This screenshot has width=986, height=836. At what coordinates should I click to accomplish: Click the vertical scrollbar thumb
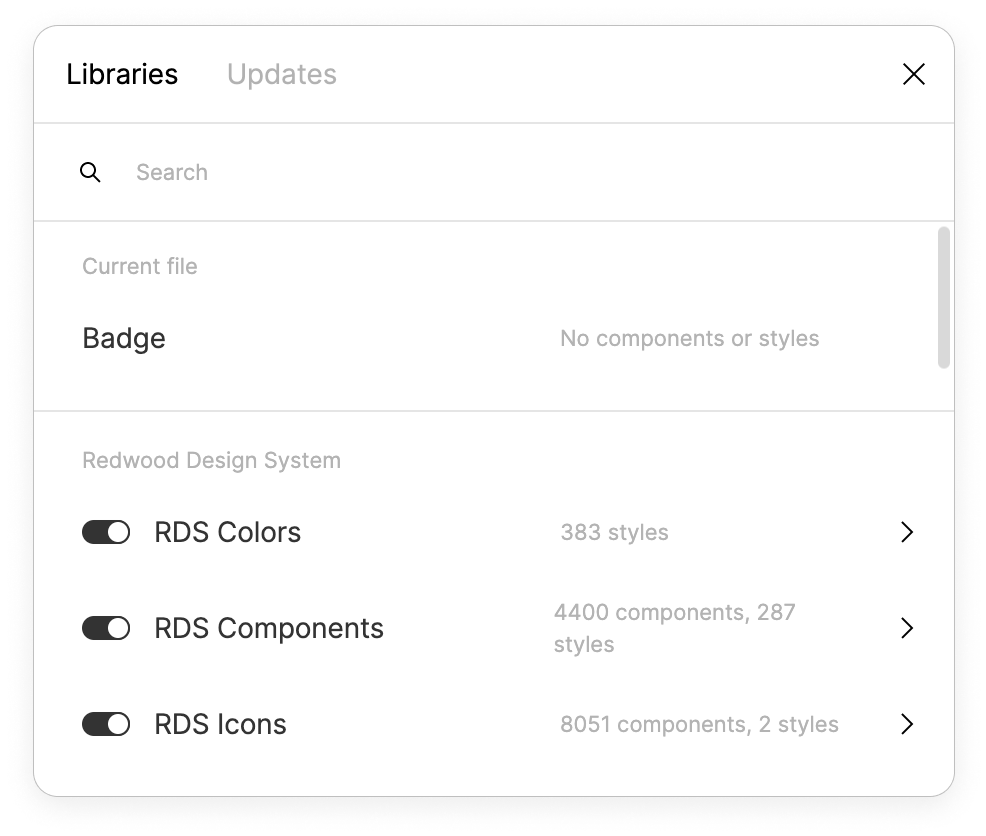(943, 297)
